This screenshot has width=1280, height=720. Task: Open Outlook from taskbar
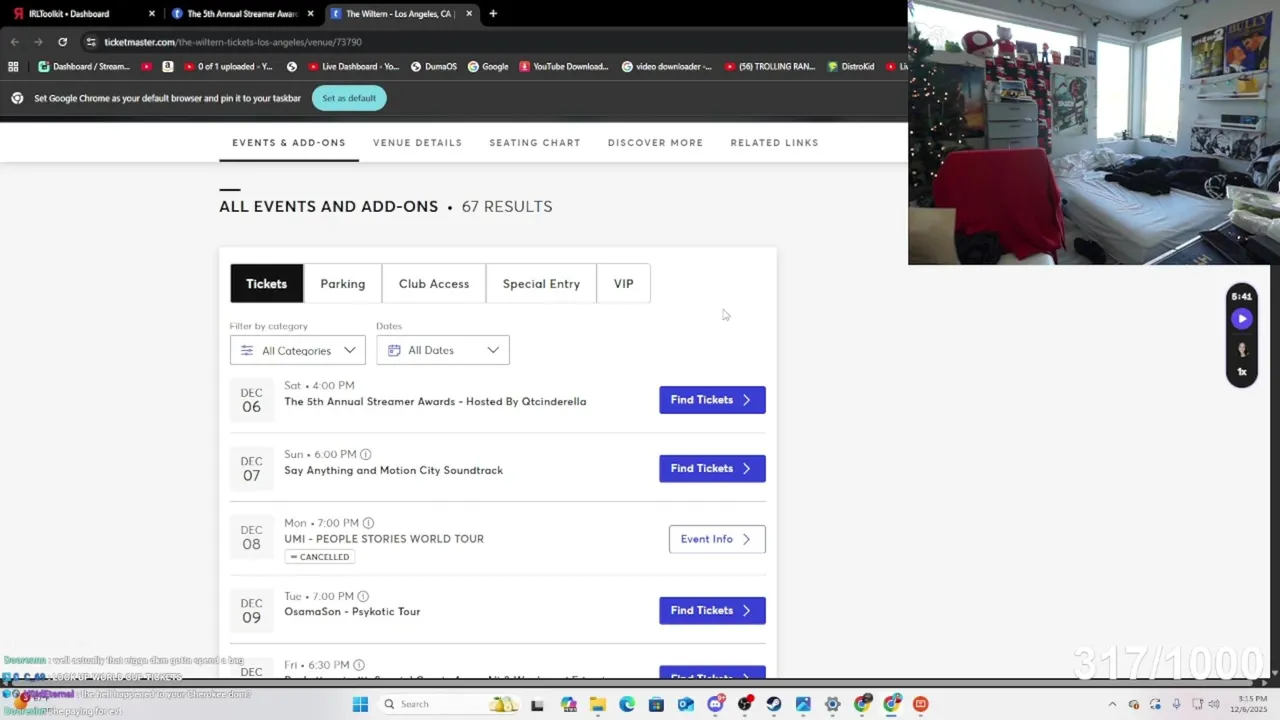tap(686, 704)
